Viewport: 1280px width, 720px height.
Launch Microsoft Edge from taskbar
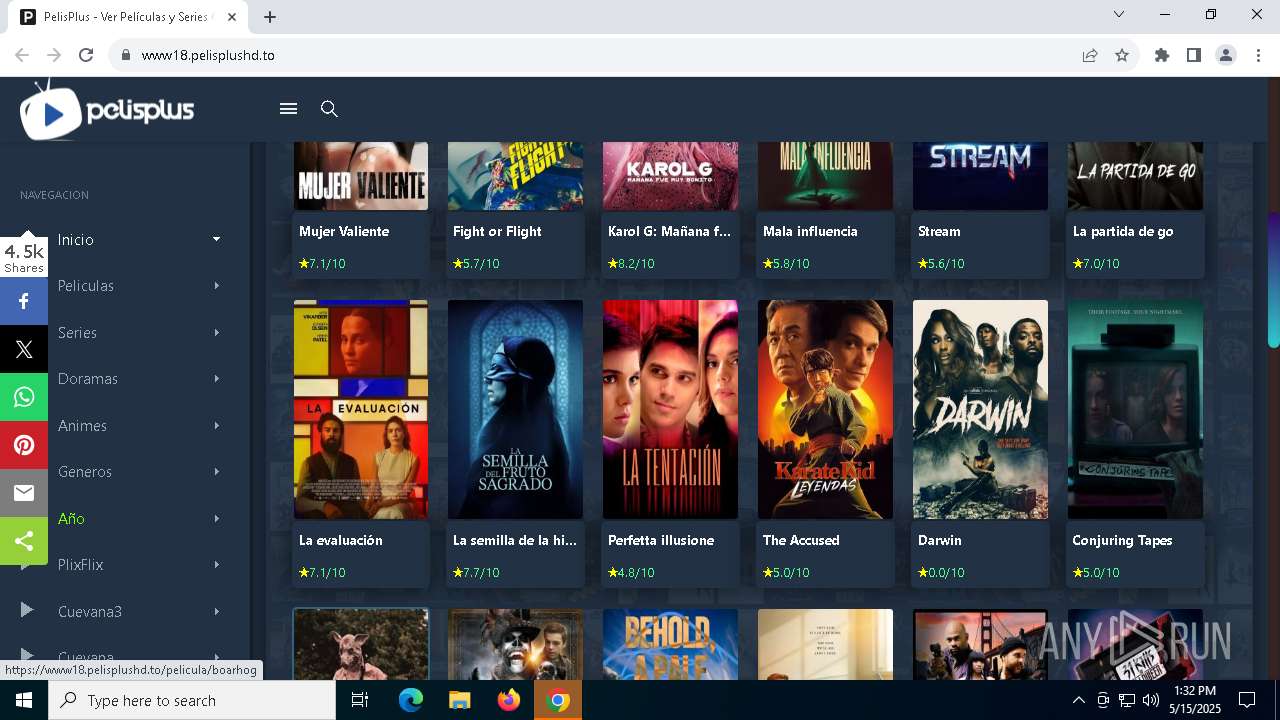point(411,700)
